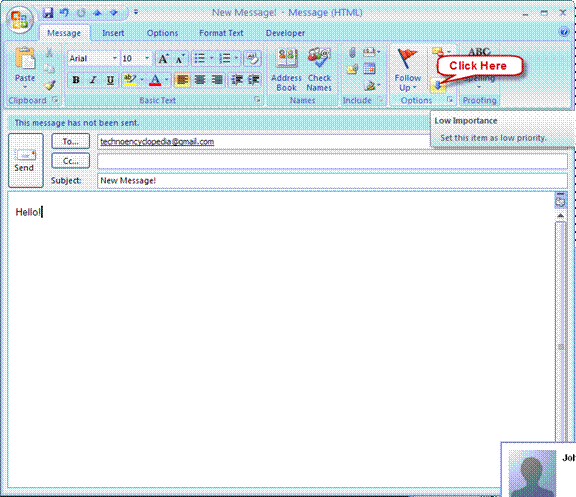Click the Attach File paperclip icon
This screenshot has width=576, height=497.
[352, 53]
